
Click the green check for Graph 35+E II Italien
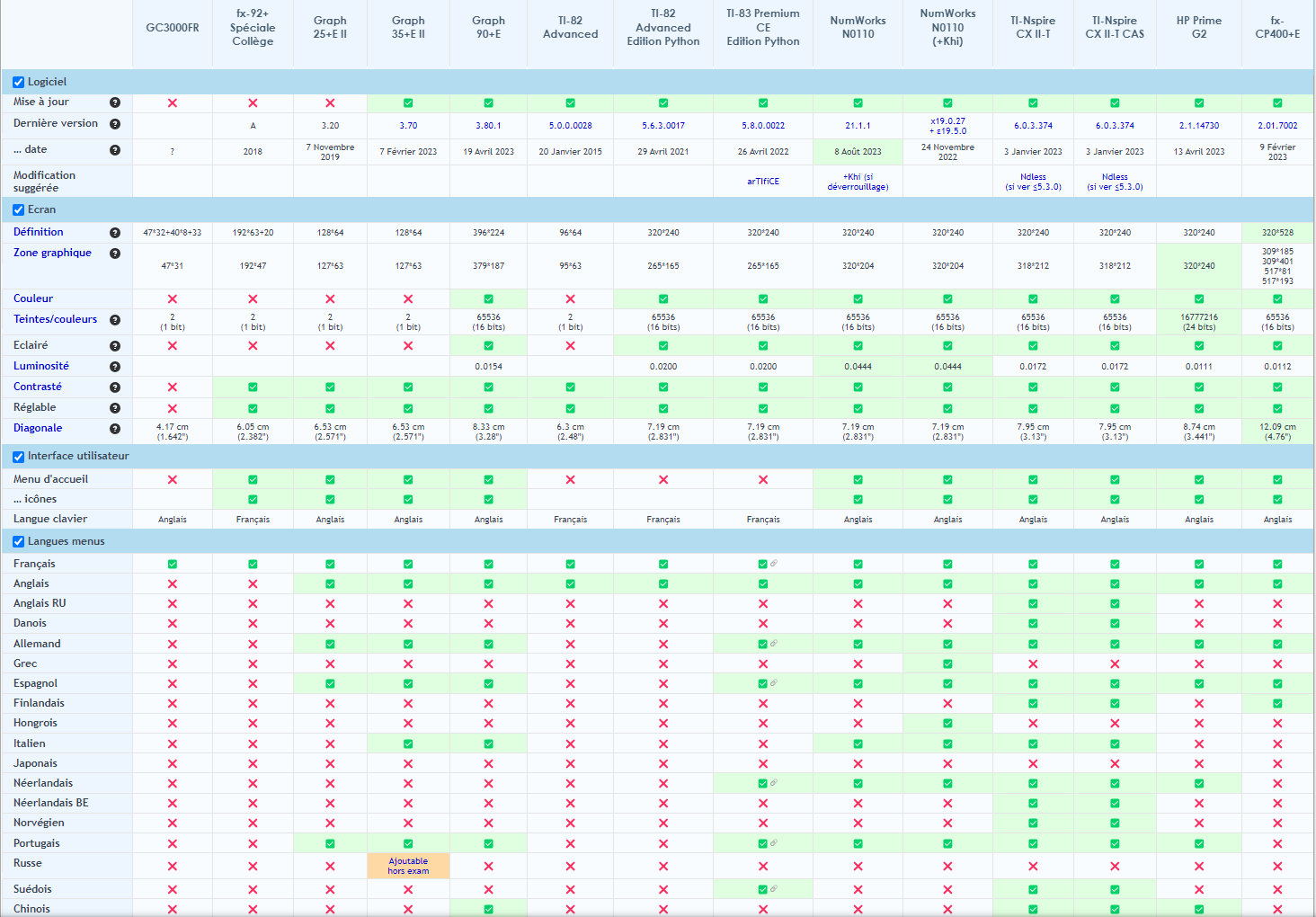click(x=408, y=744)
